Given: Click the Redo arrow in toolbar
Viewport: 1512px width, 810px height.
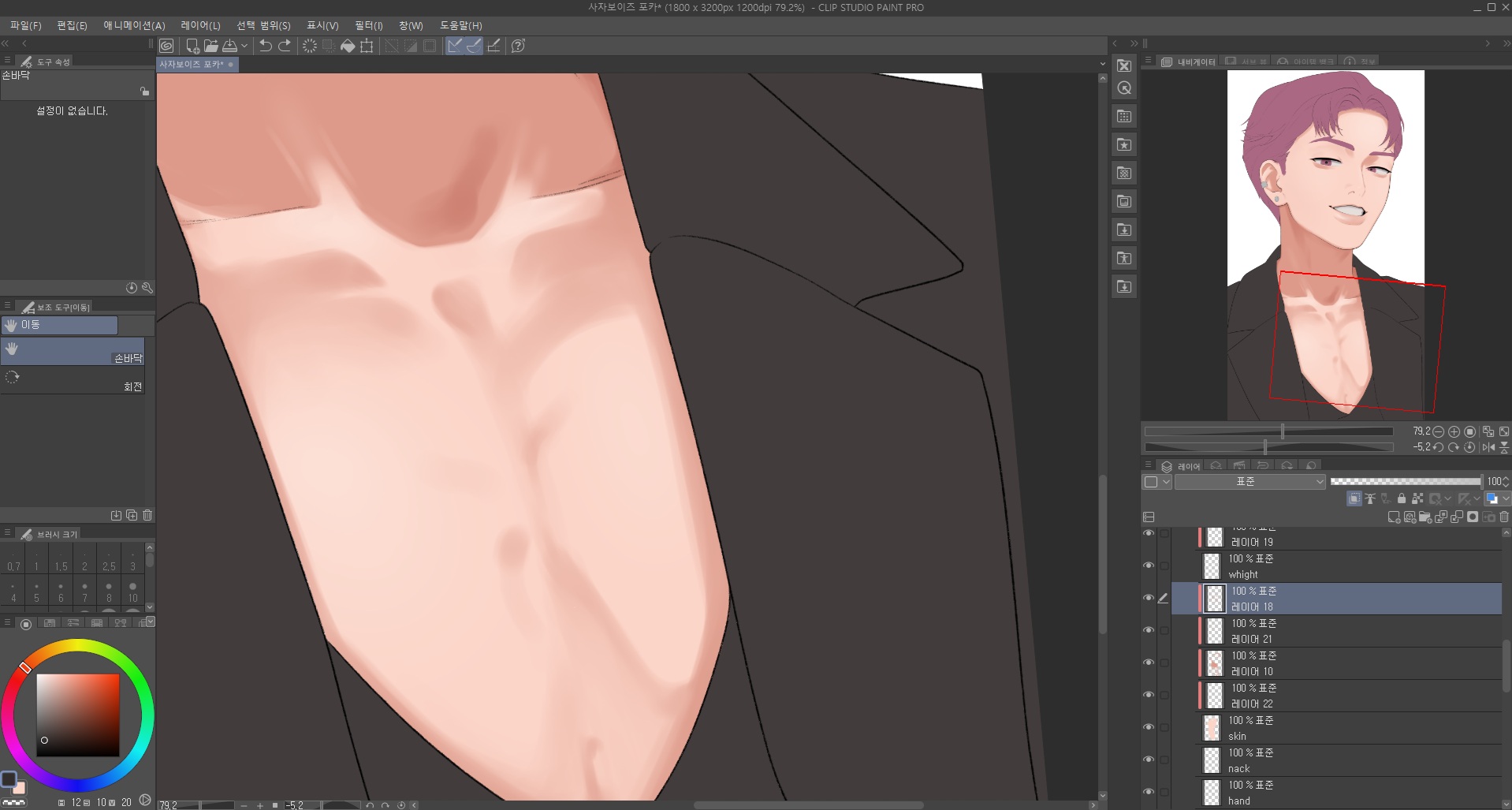Looking at the screenshot, I should (x=285, y=46).
